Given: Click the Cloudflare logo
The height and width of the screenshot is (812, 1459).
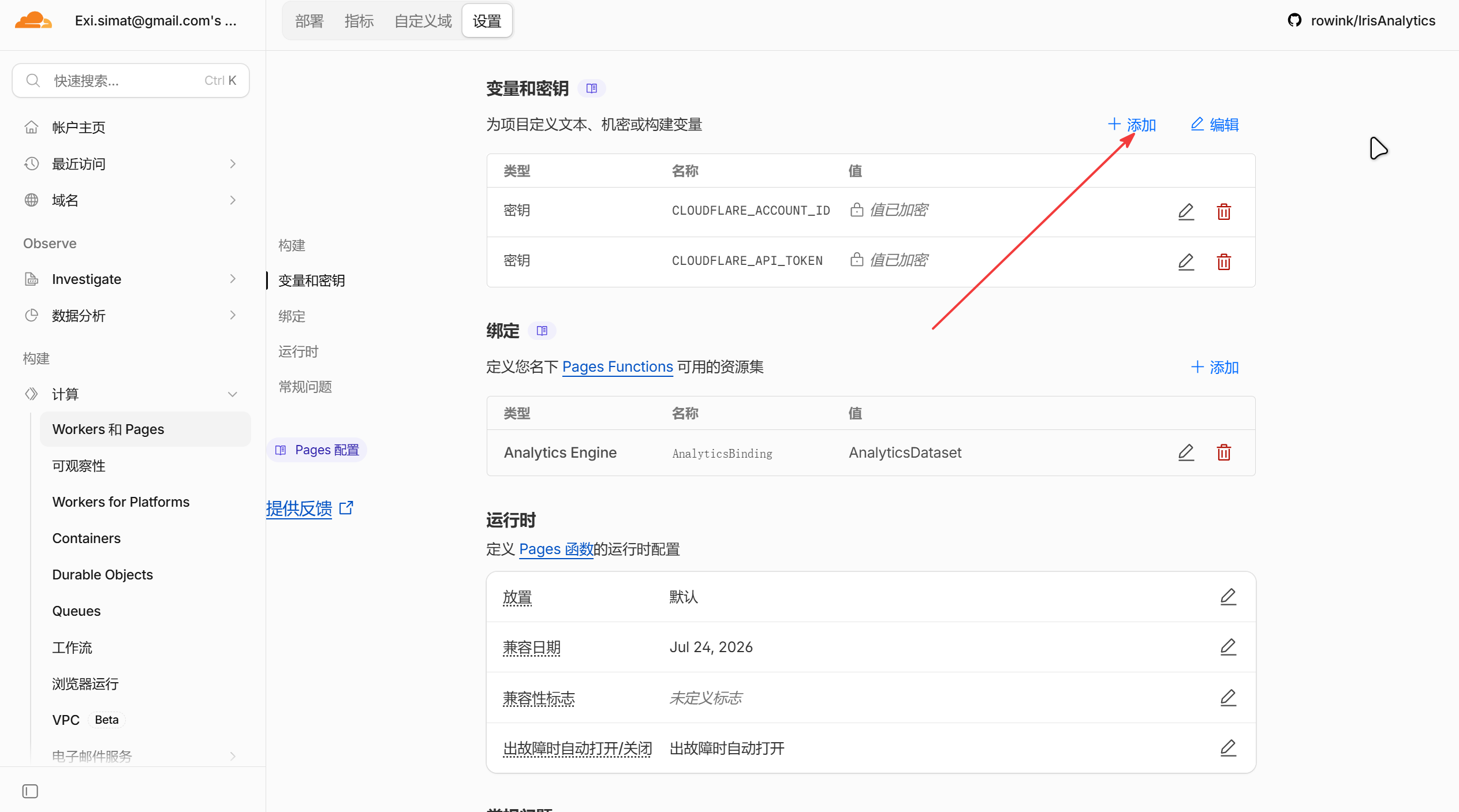Looking at the screenshot, I should coord(33,20).
